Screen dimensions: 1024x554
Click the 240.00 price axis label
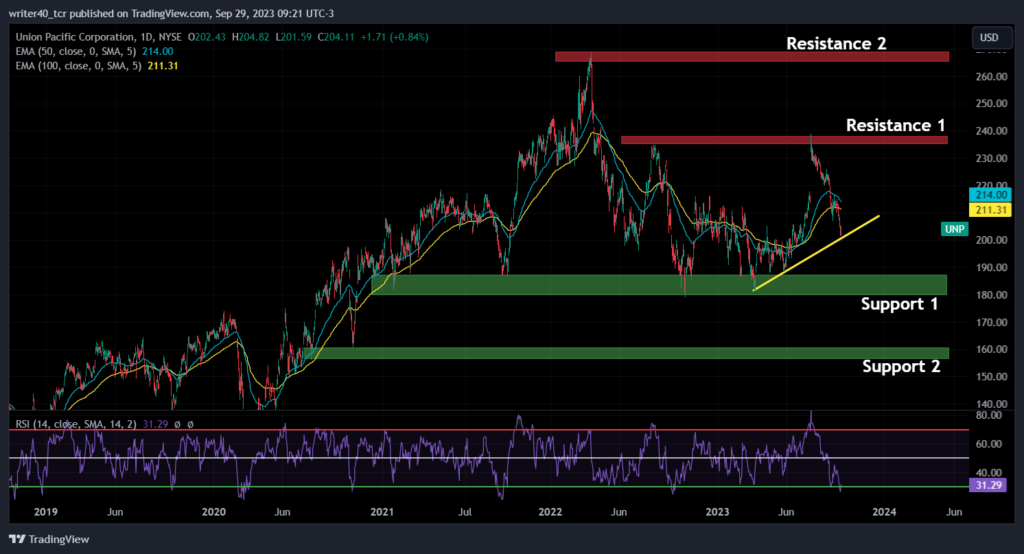pyautogui.click(x=991, y=131)
